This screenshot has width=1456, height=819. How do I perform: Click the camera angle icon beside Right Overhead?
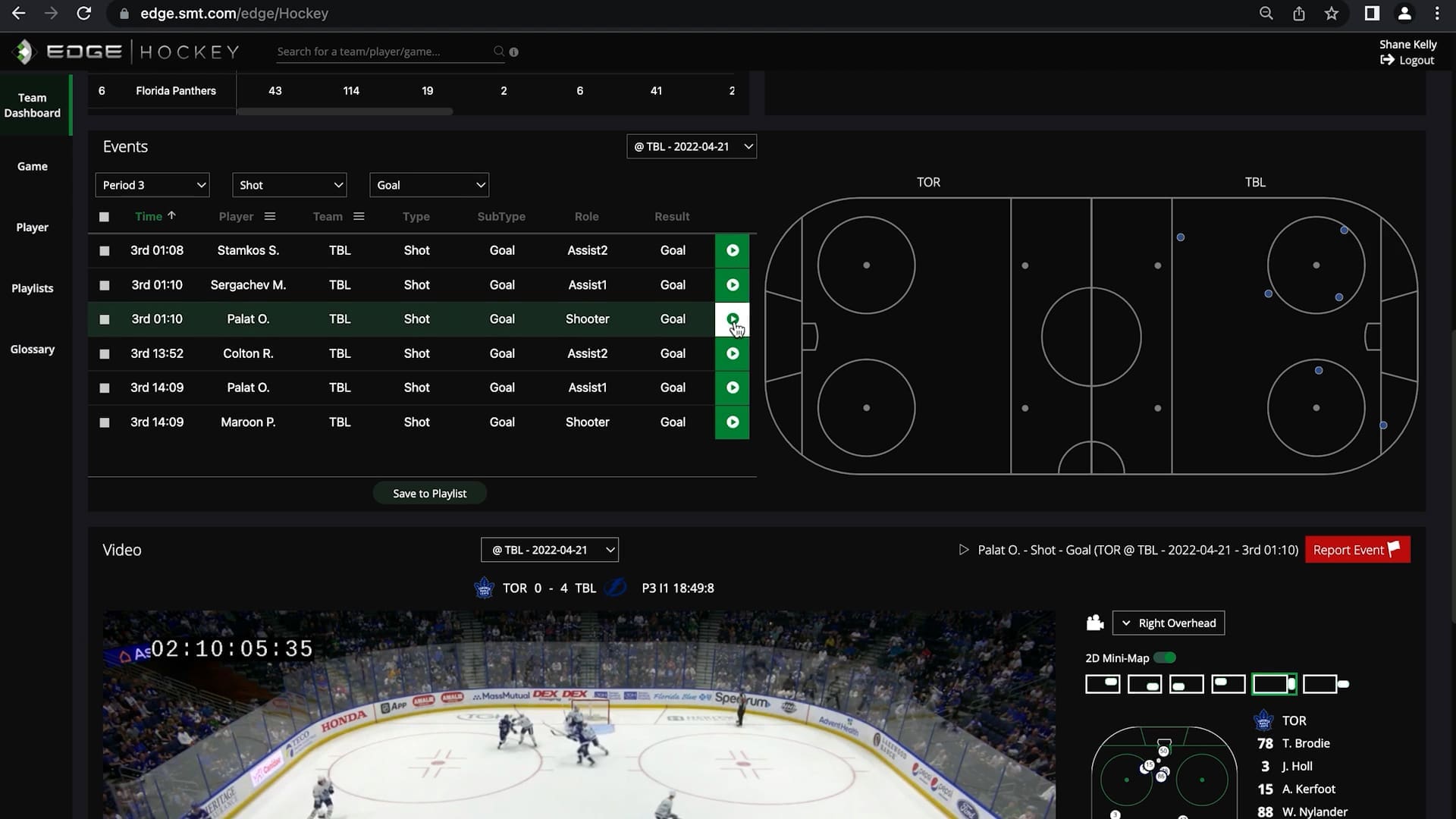click(1095, 623)
